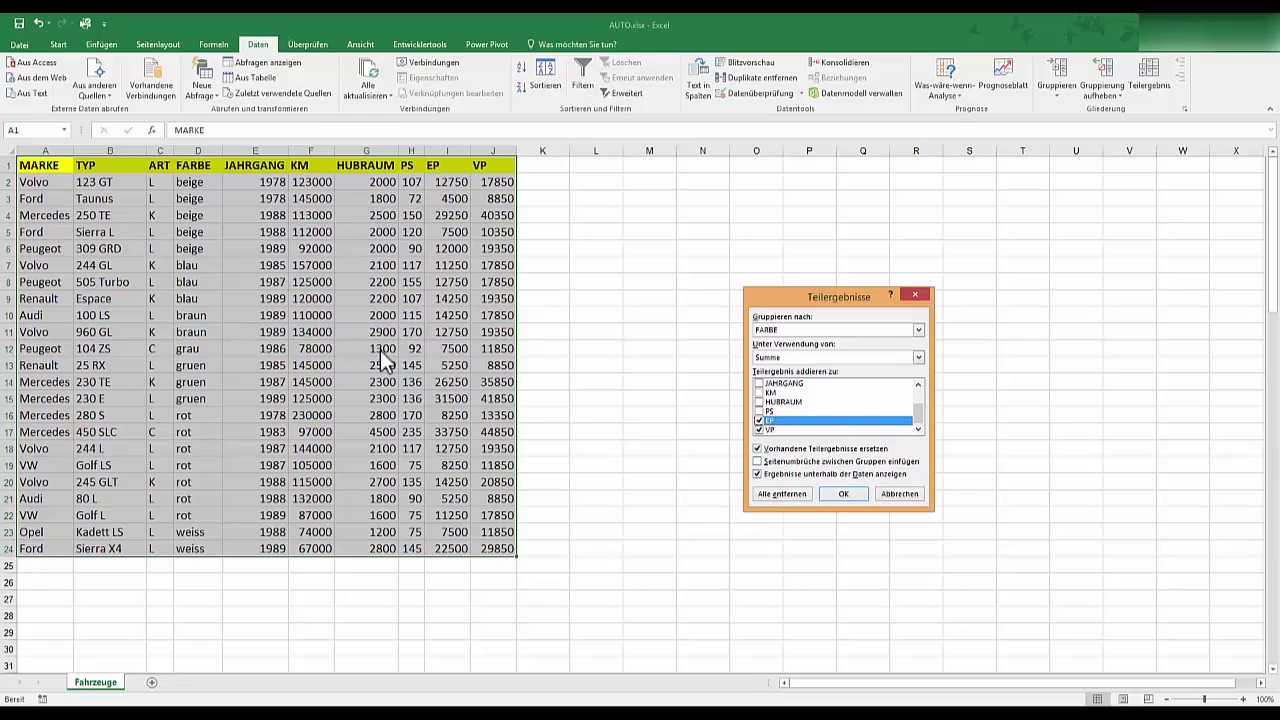
Task: Expand the Name Box dropdown
Action: [x=64, y=130]
